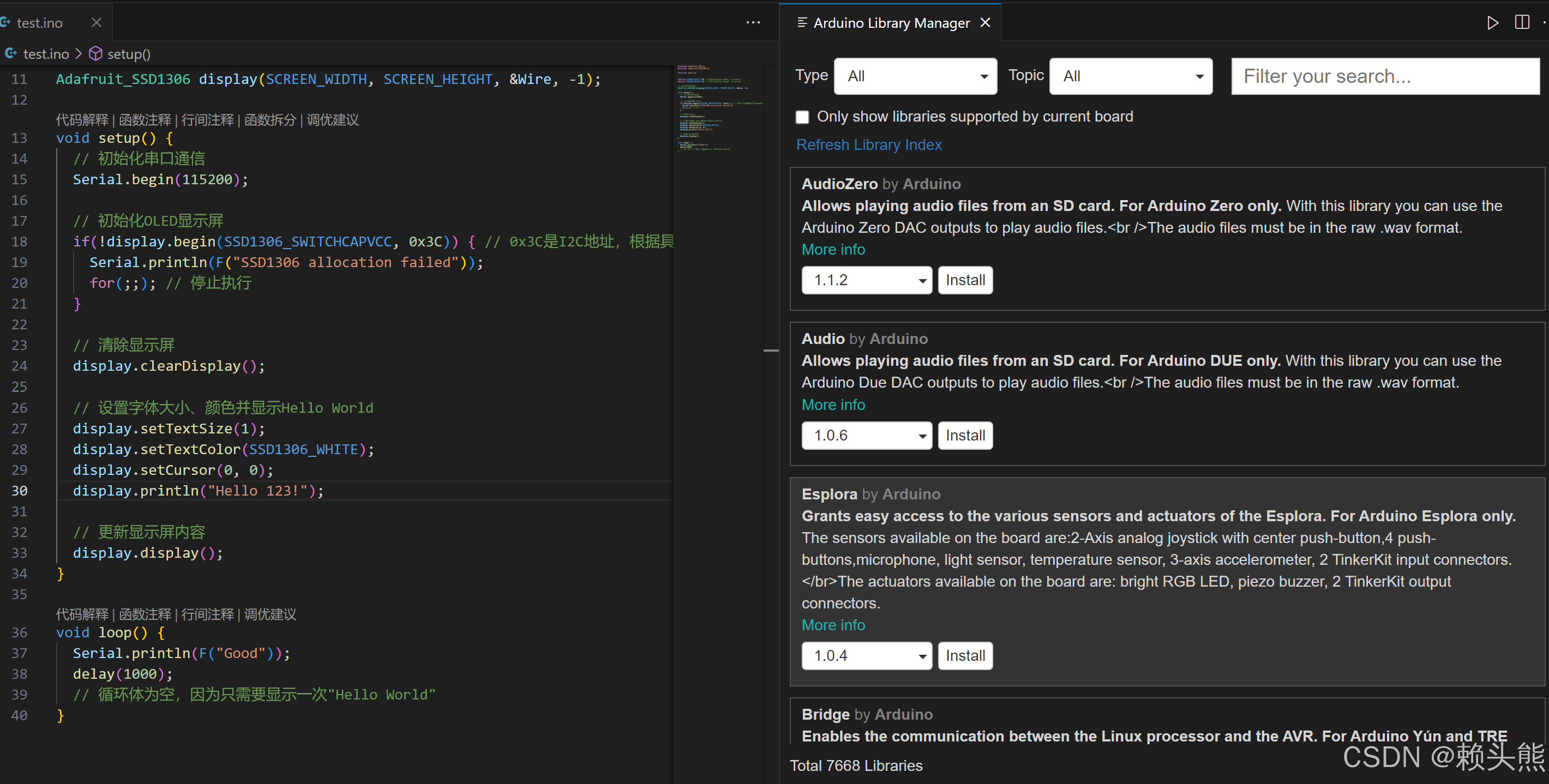Open the Topic filter dropdown
The height and width of the screenshot is (784, 1549).
click(x=1130, y=76)
